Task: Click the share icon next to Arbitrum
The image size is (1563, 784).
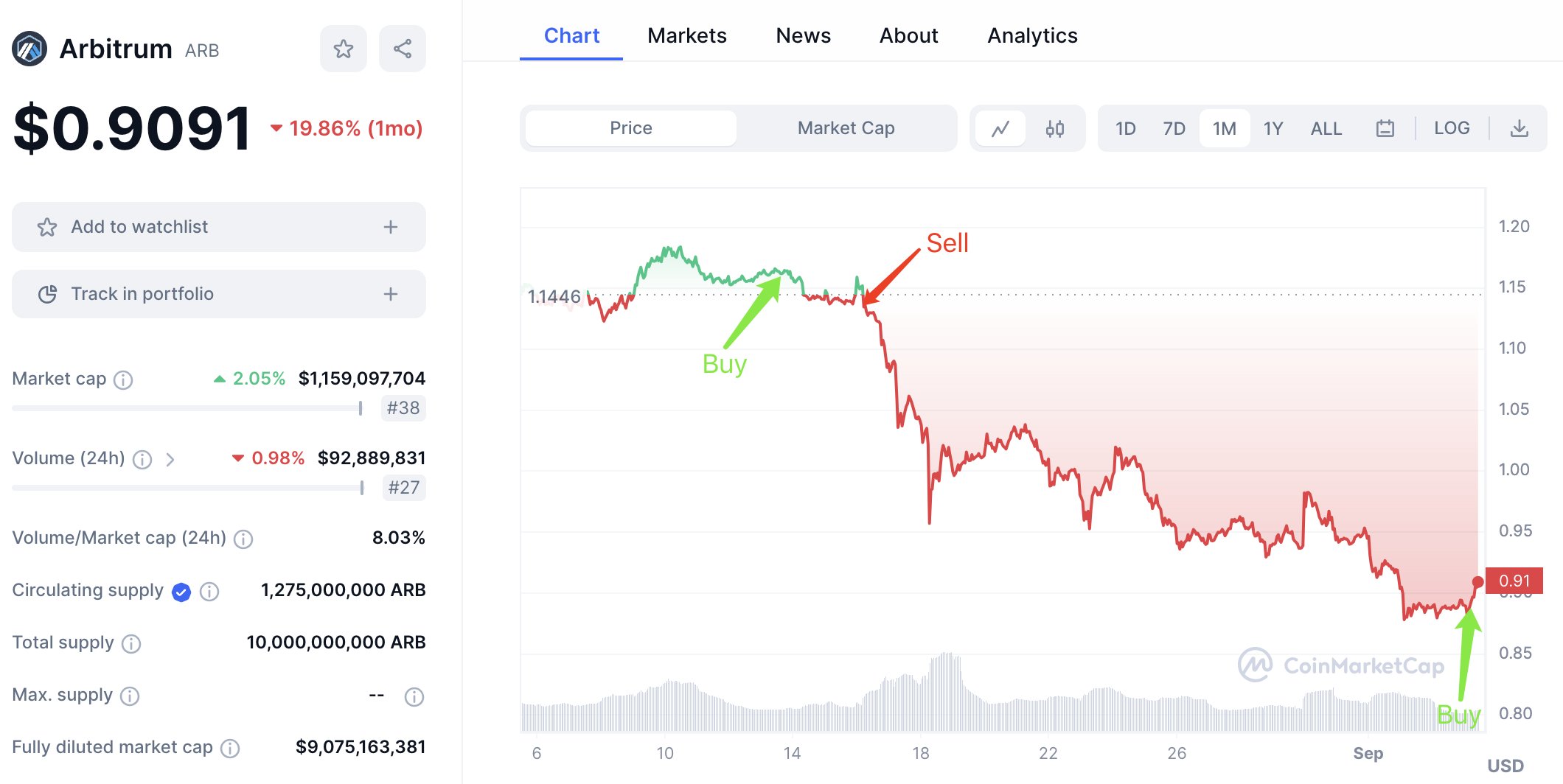Action: click(402, 49)
